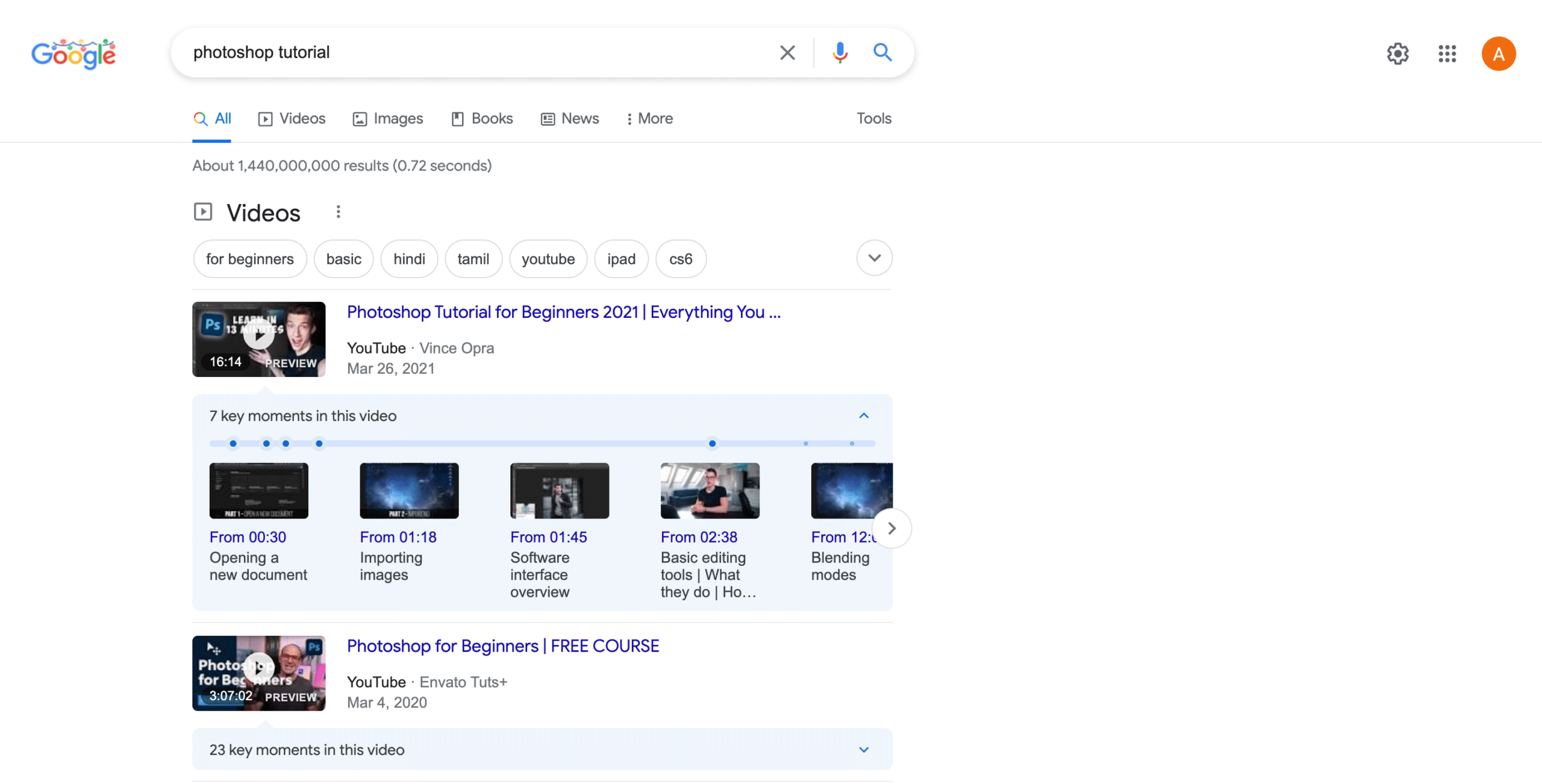Click the 'From 02:38' timestamp link
The width and height of the screenshot is (1542, 784).
tap(699, 537)
